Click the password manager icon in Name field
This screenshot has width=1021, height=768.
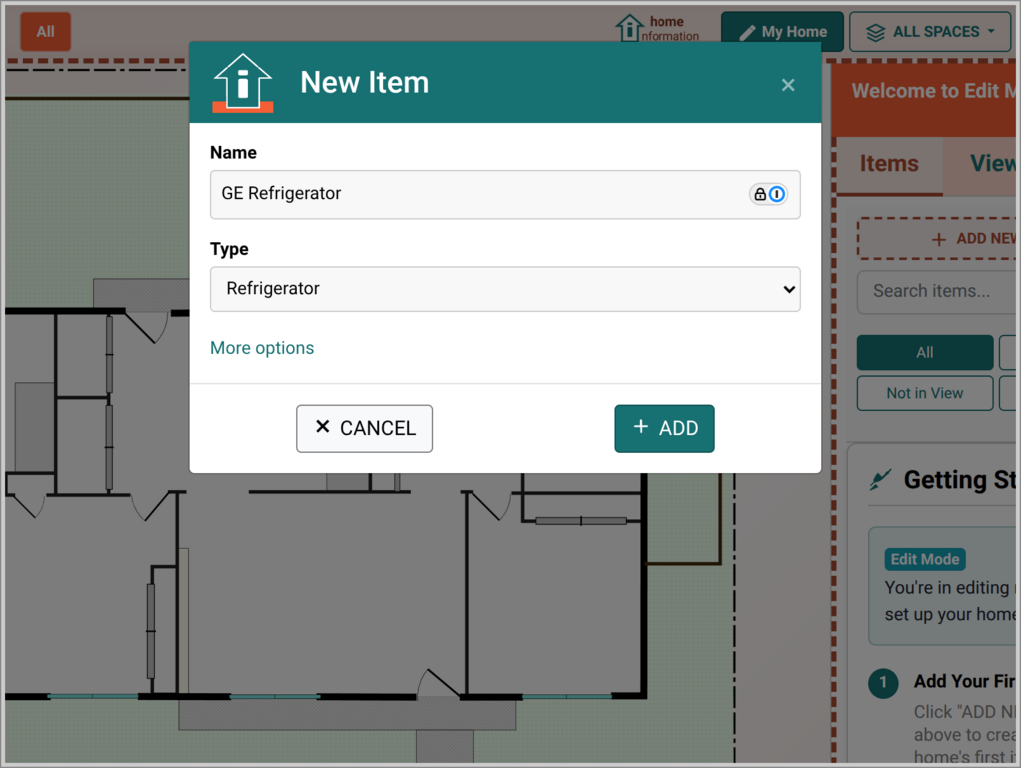[768, 194]
